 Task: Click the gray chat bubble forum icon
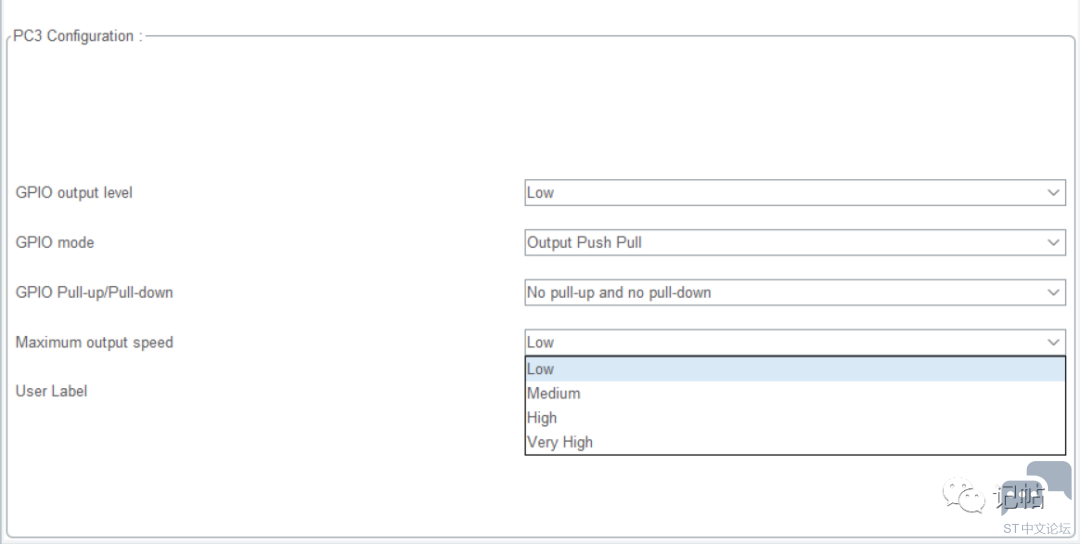click(1037, 488)
